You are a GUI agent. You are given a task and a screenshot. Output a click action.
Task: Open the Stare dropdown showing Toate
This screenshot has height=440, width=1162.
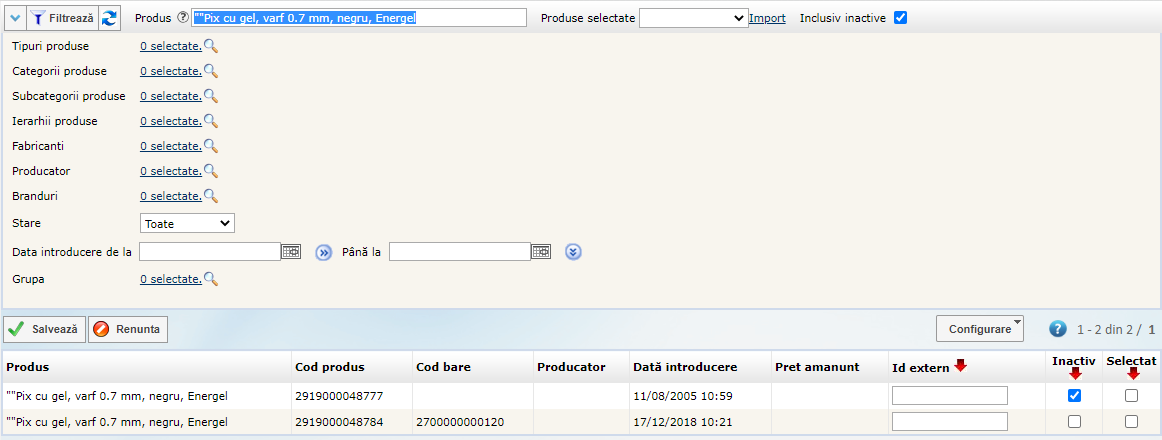pyautogui.click(x=187, y=223)
